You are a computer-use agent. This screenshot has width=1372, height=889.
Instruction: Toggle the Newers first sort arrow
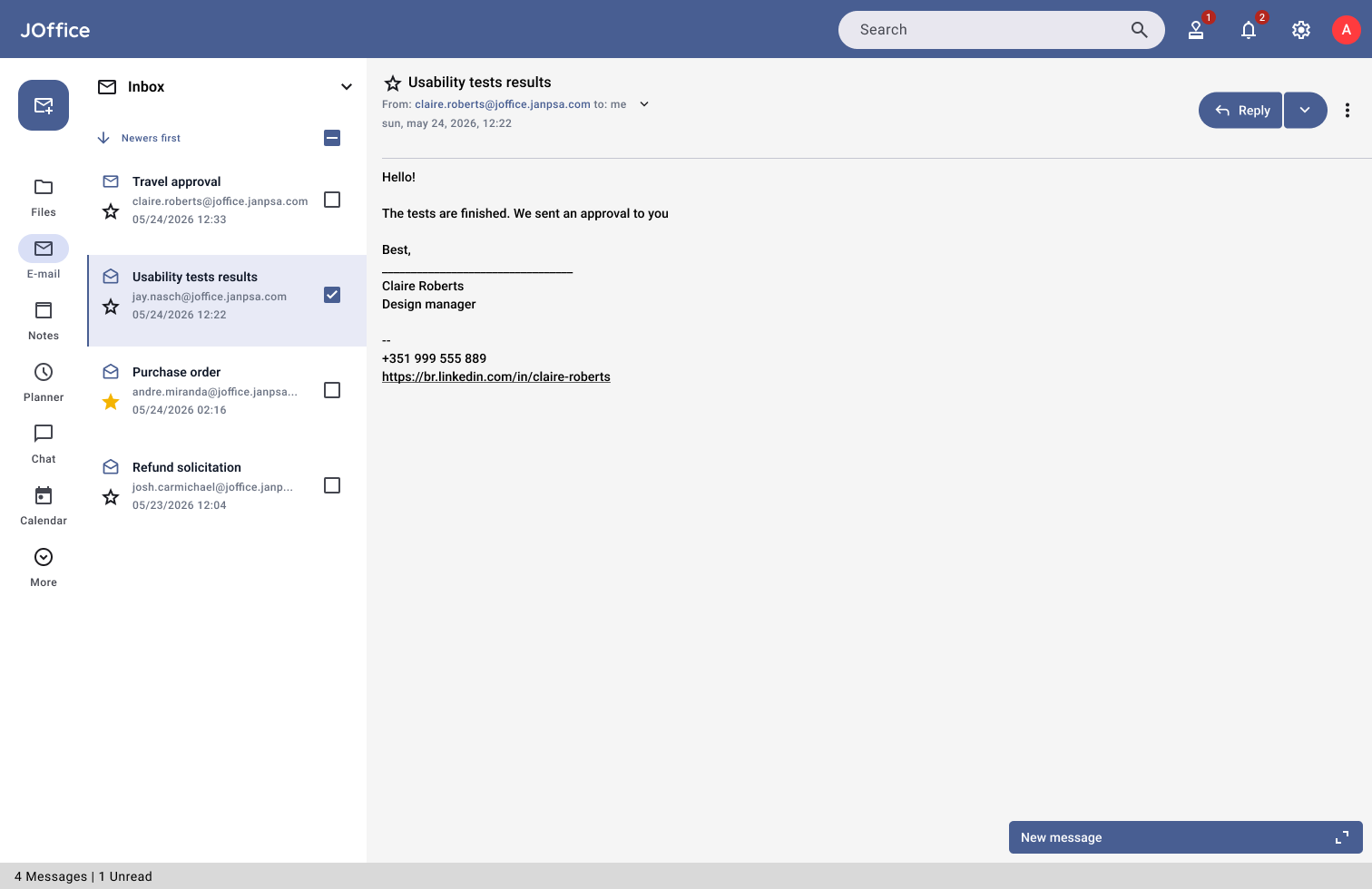click(103, 138)
